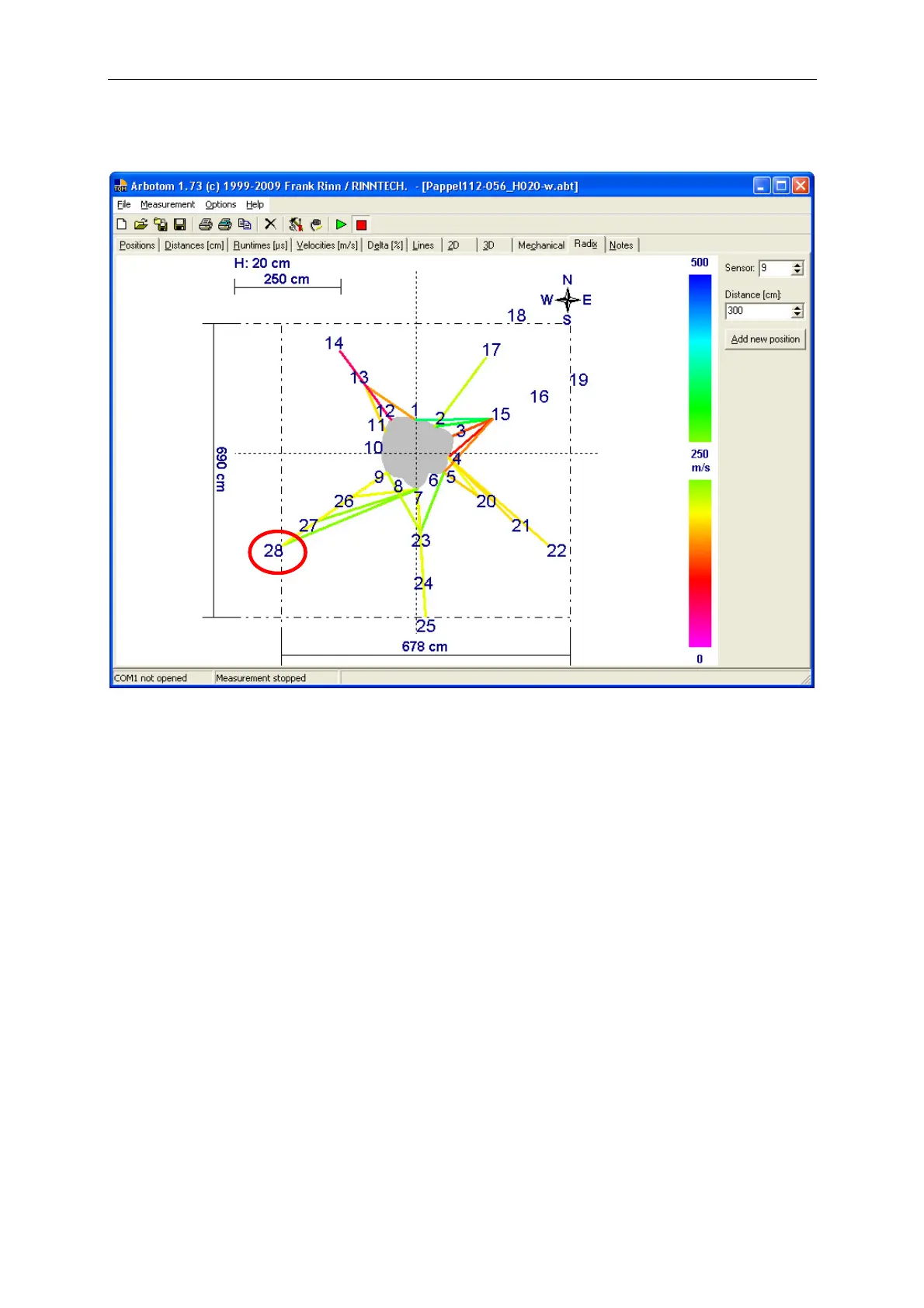
Task: Click the first Print icon
Action: pyautogui.click(x=206, y=224)
